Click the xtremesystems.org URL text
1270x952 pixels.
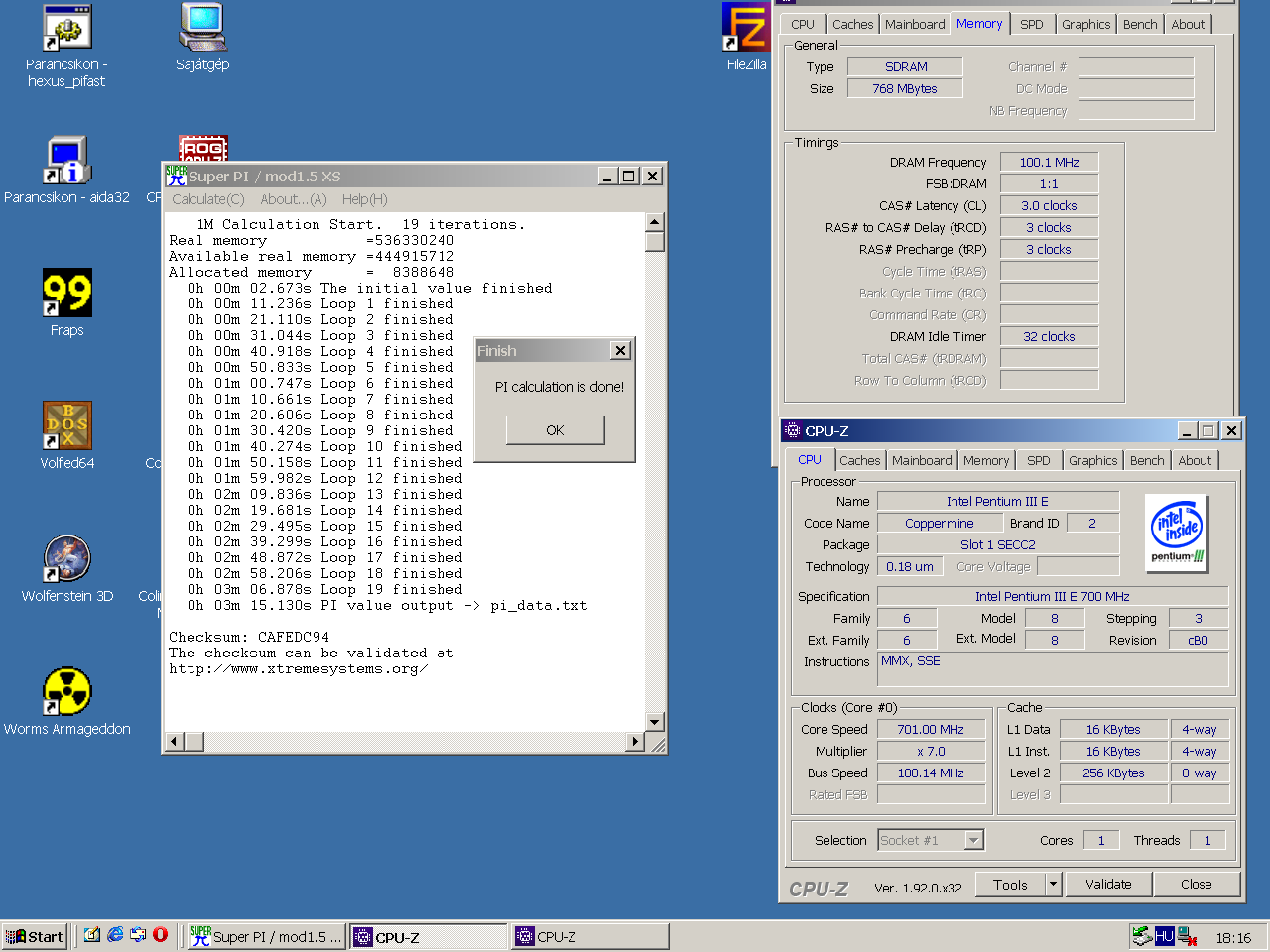298,668
